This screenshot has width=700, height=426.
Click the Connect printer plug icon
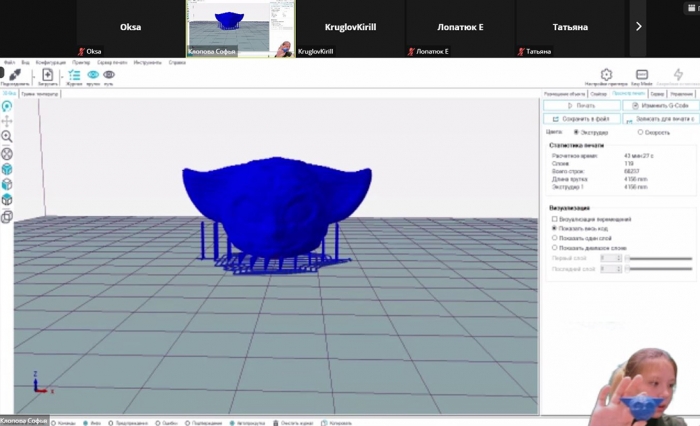pos(13,75)
